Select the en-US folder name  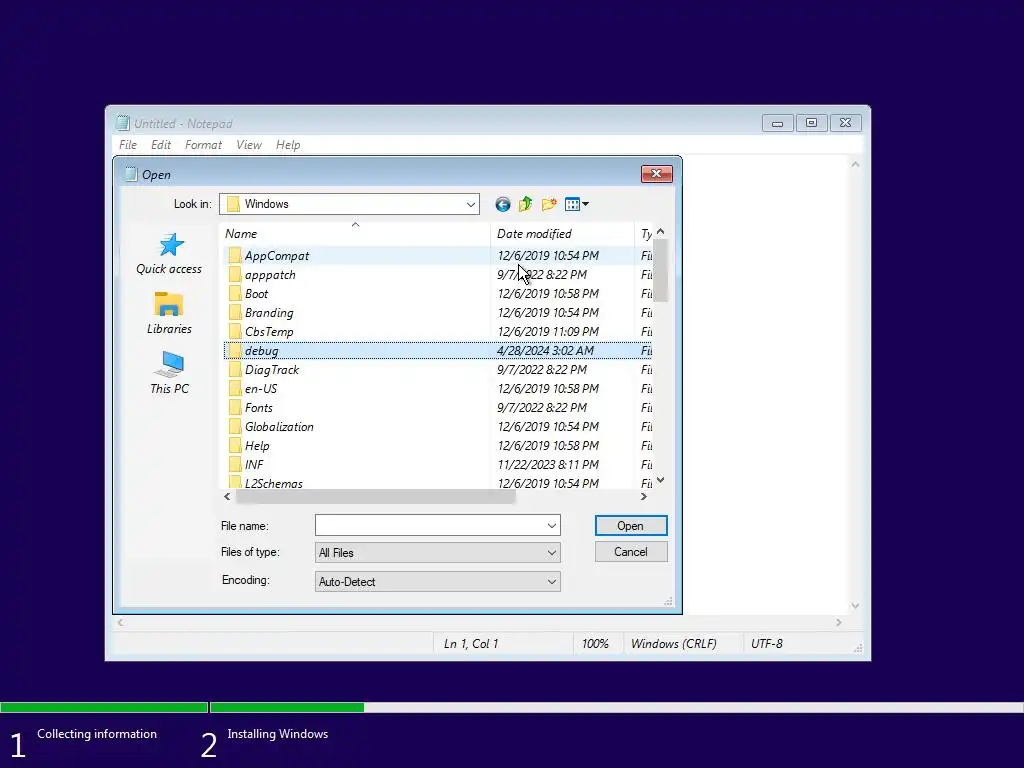click(x=261, y=389)
